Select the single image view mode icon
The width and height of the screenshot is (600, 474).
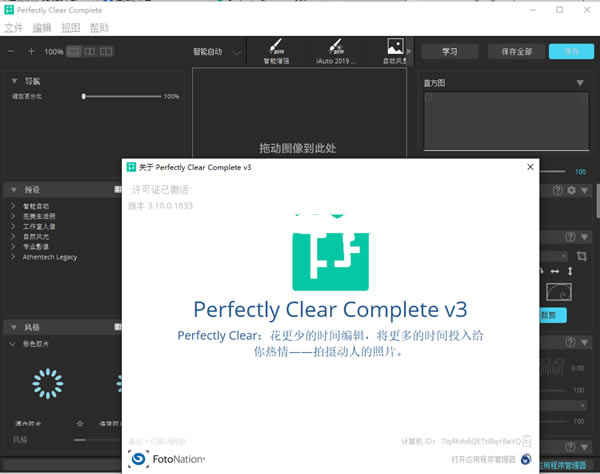coord(74,51)
